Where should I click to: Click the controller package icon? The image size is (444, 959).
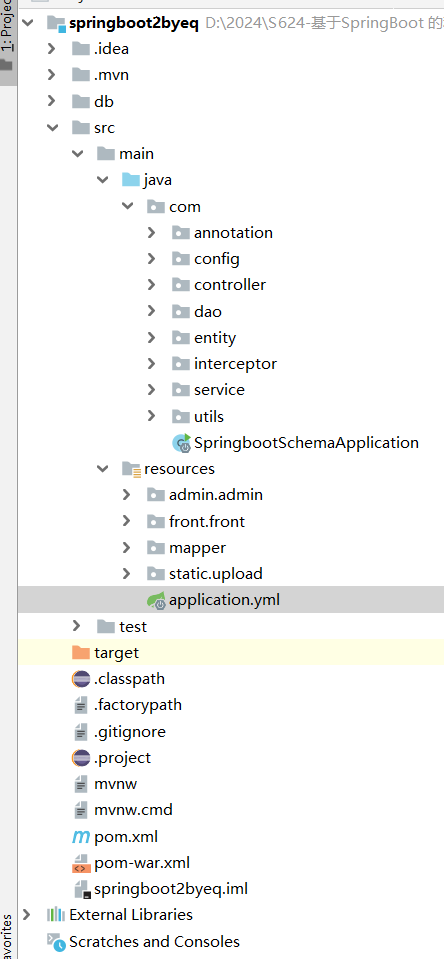tap(180, 285)
